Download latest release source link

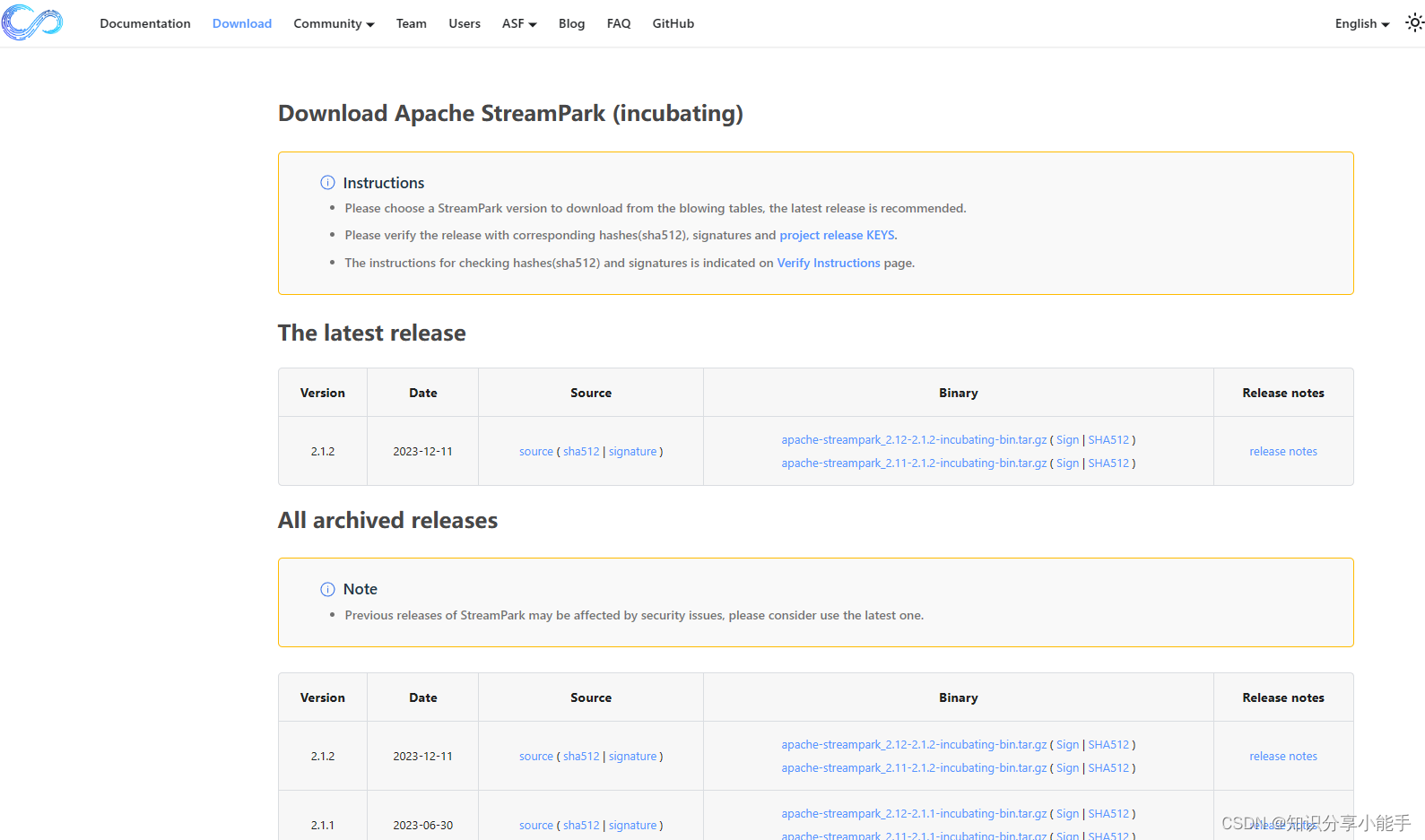click(x=536, y=452)
